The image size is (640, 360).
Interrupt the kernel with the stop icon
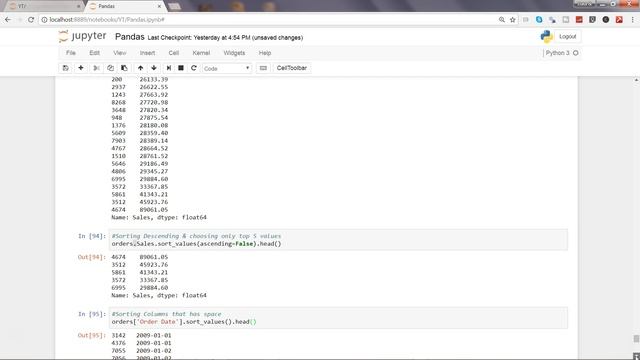tap(181, 68)
